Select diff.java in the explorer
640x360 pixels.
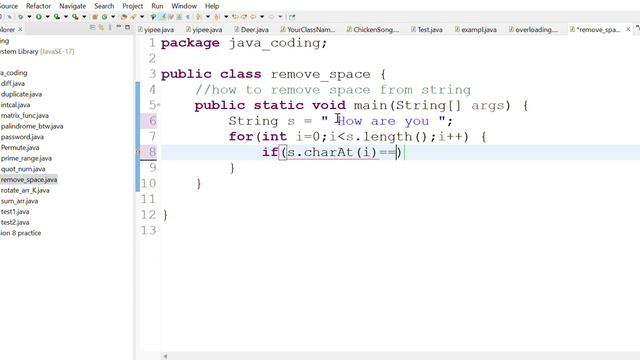click(x=13, y=83)
